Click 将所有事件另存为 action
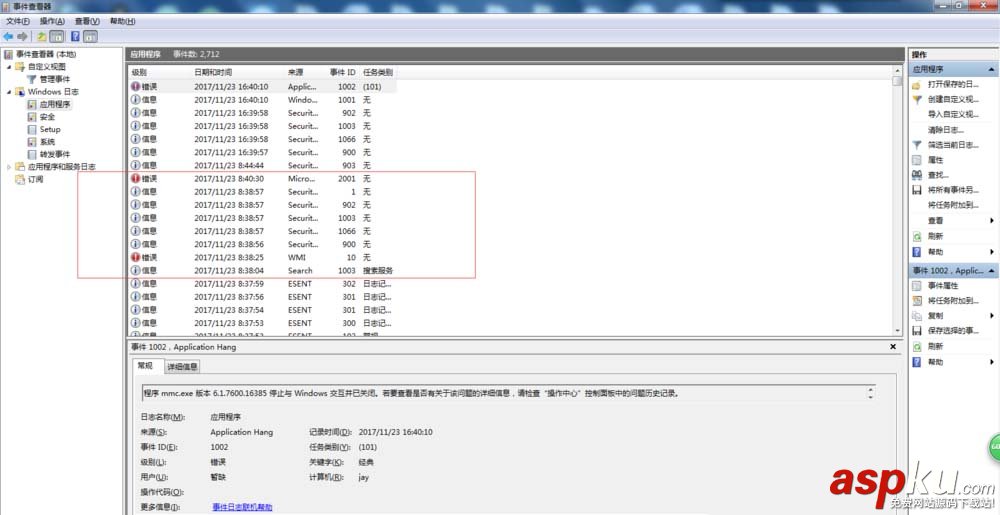The image size is (1000, 515). (953, 190)
